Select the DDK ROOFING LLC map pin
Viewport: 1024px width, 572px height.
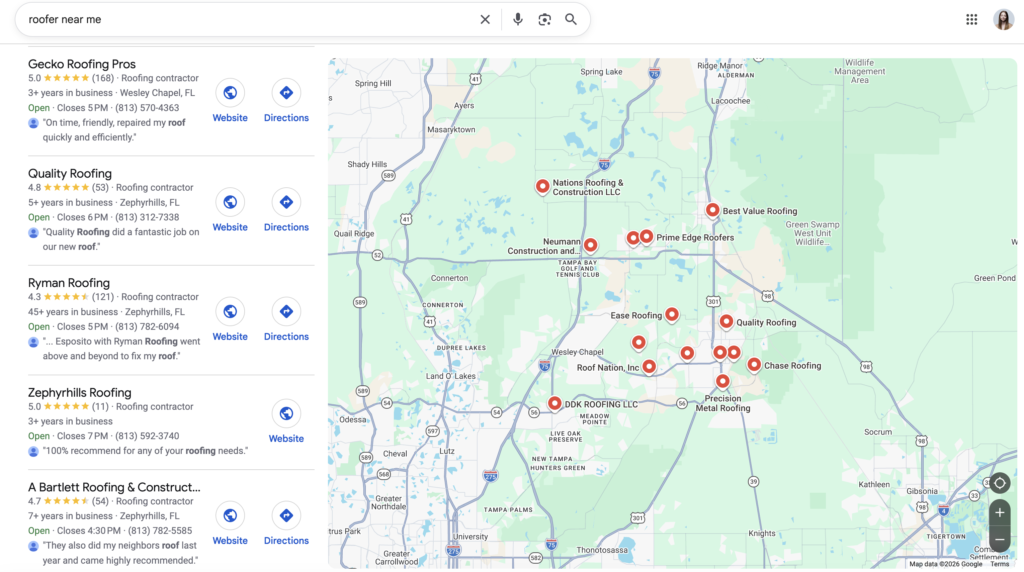click(x=554, y=404)
